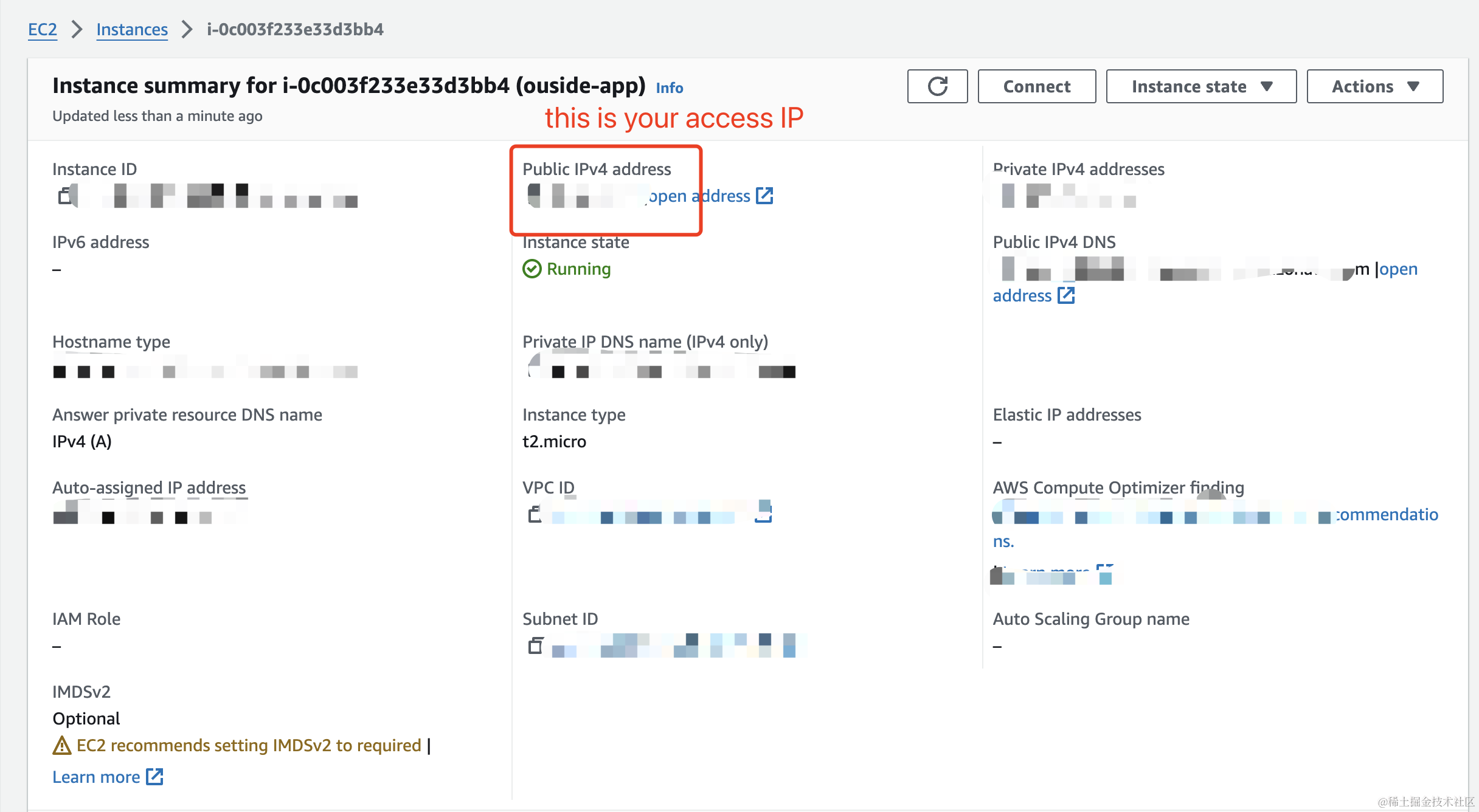Image resolution: width=1479 pixels, height=812 pixels.
Task: Copy the Instance ID with copy icon
Action: coord(65,196)
